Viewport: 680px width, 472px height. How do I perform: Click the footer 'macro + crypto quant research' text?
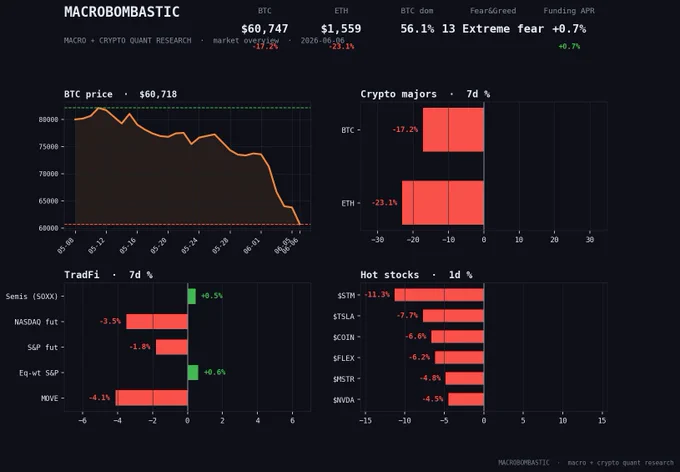[621, 463]
